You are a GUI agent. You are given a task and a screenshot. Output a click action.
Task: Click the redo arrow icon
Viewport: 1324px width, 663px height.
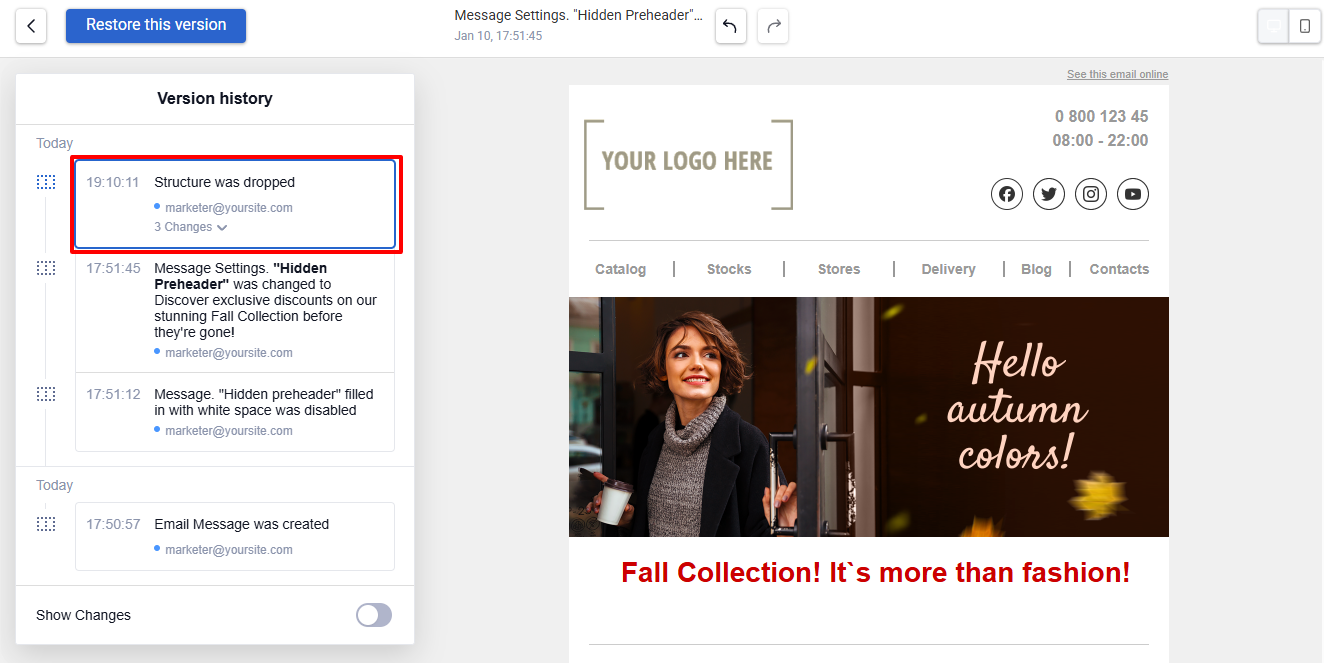773,27
